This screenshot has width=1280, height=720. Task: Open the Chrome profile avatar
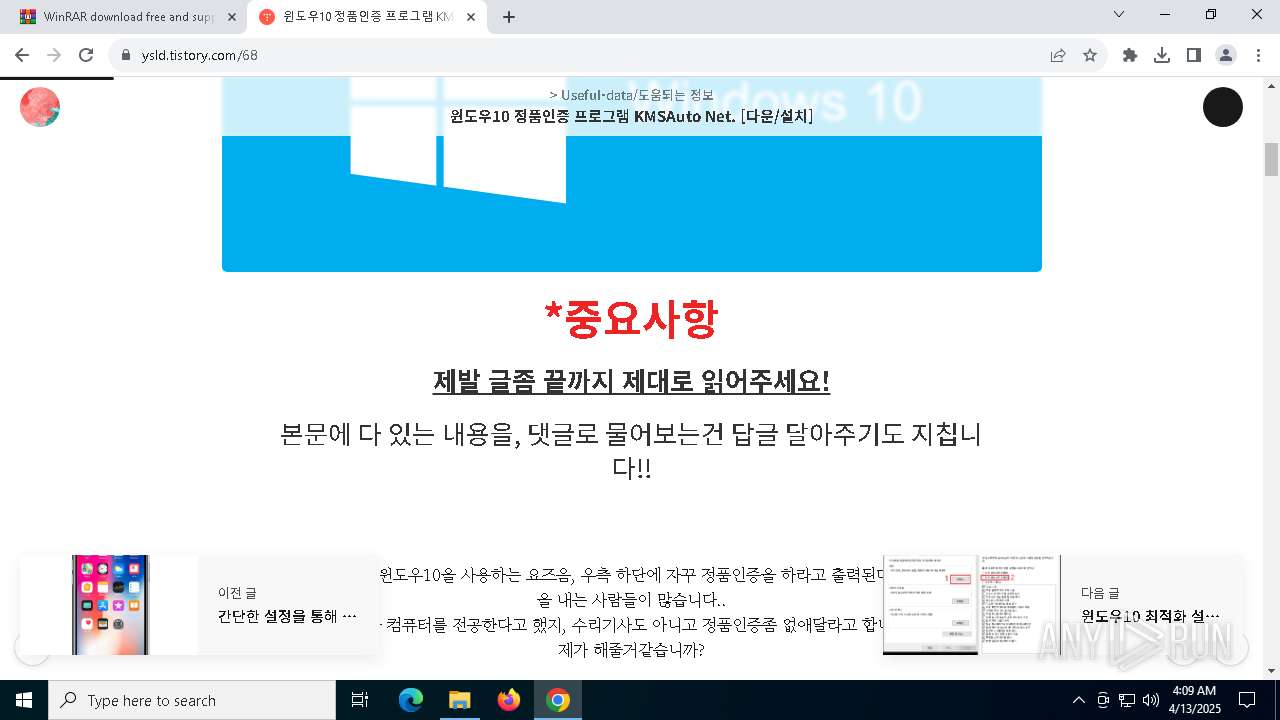[x=1226, y=55]
